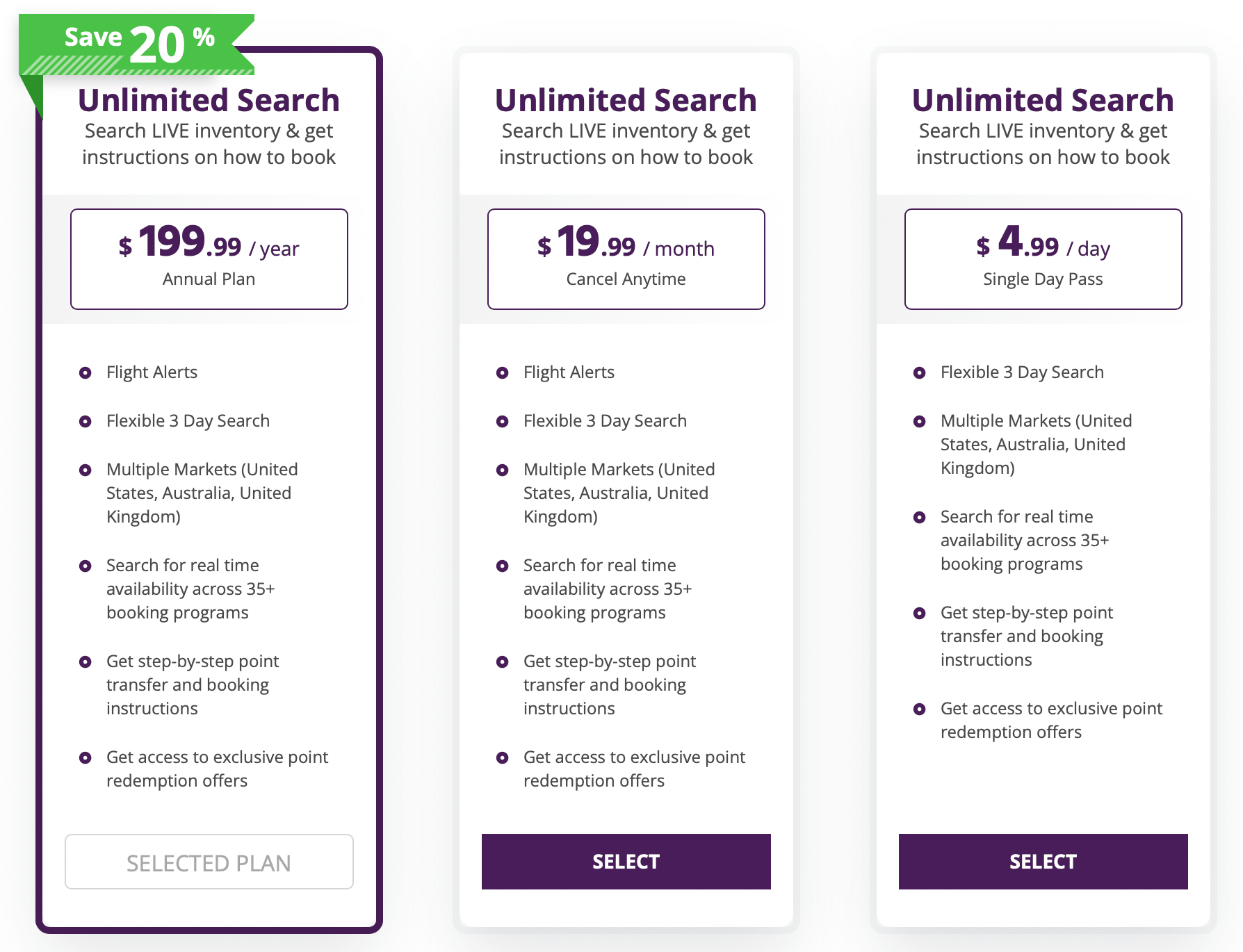Click bullet beside Multiple Markets in monthly plan
Screen dimensions: 1243x952
(x=503, y=470)
